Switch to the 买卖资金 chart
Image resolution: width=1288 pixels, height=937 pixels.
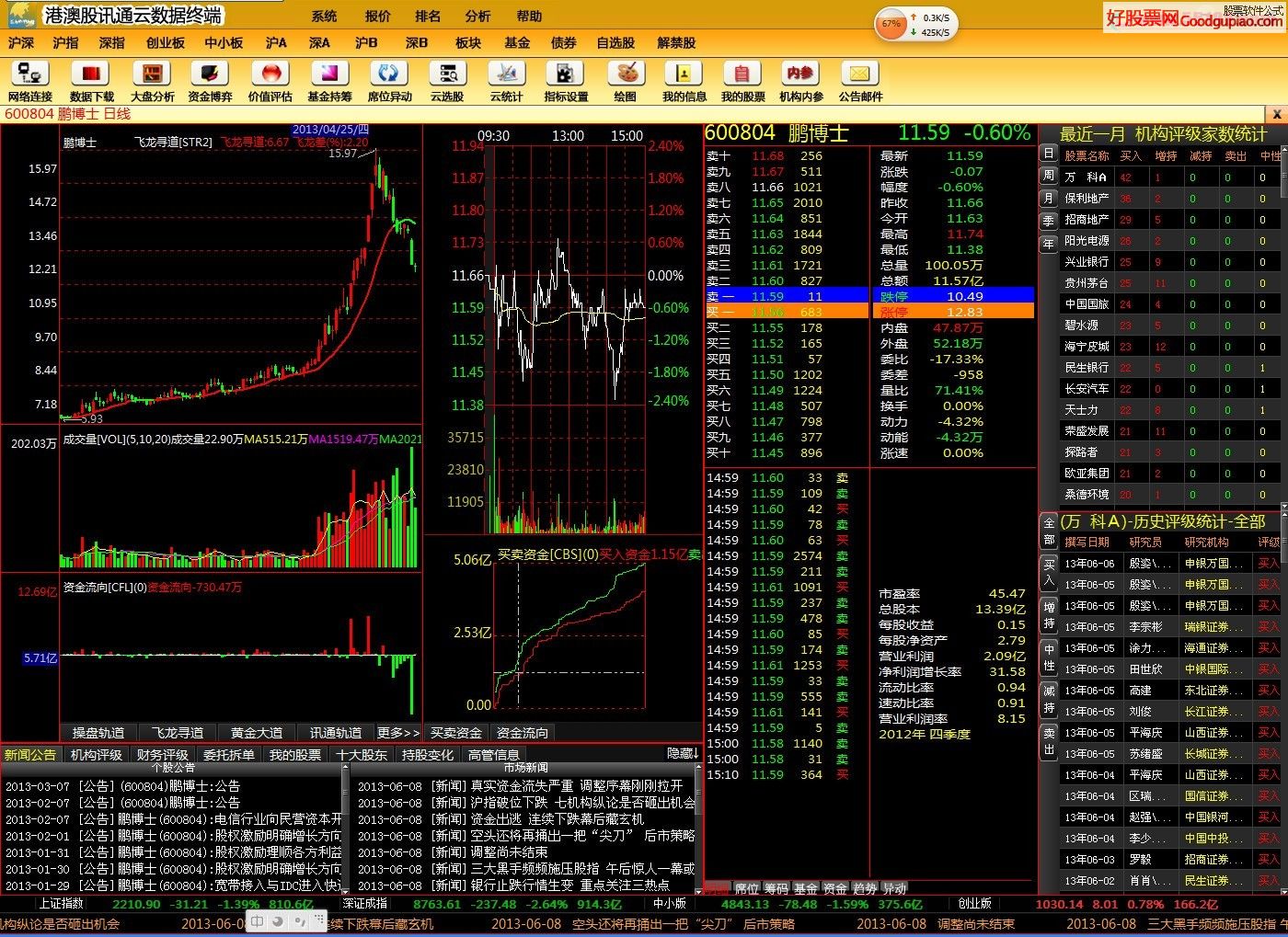pos(456,733)
